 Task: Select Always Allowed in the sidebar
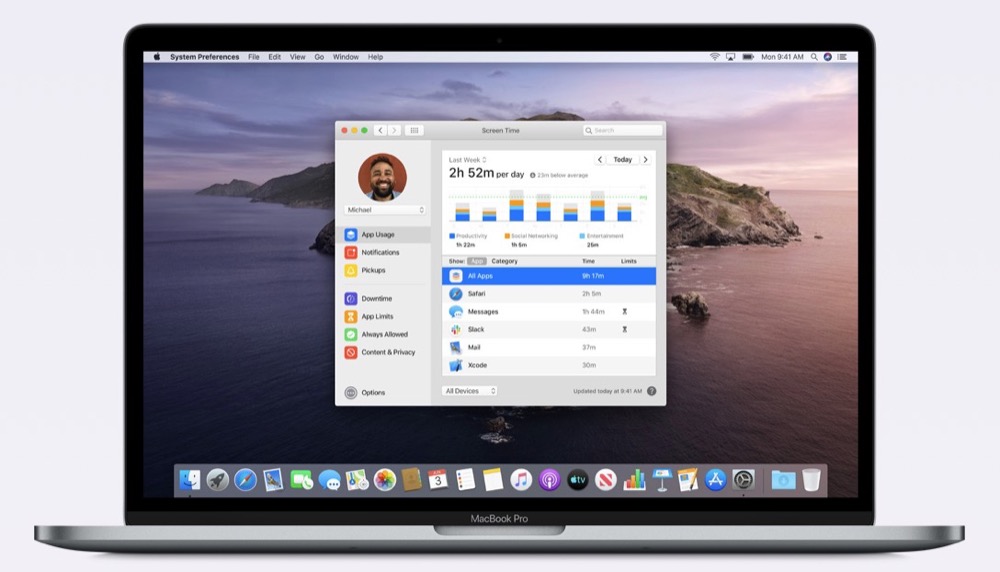[383, 334]
